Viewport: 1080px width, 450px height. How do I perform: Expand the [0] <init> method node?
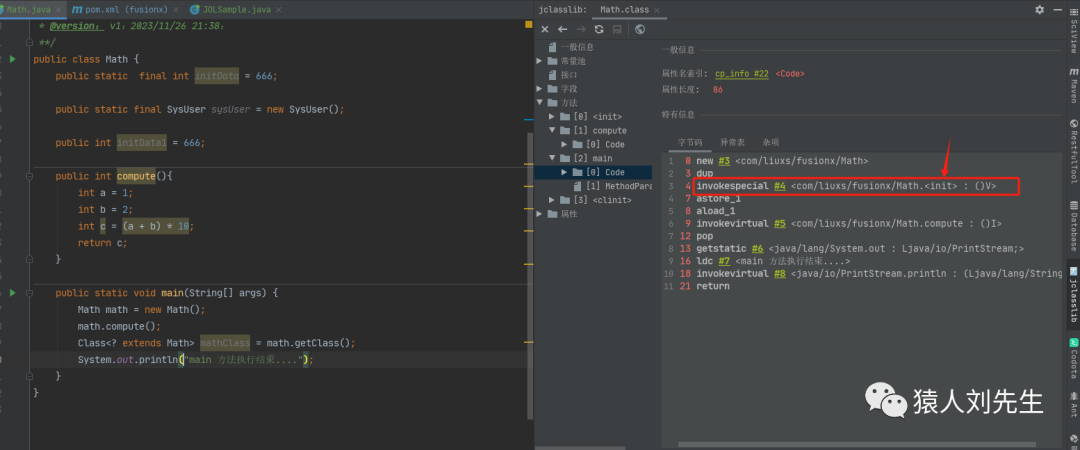pos(552,116)
